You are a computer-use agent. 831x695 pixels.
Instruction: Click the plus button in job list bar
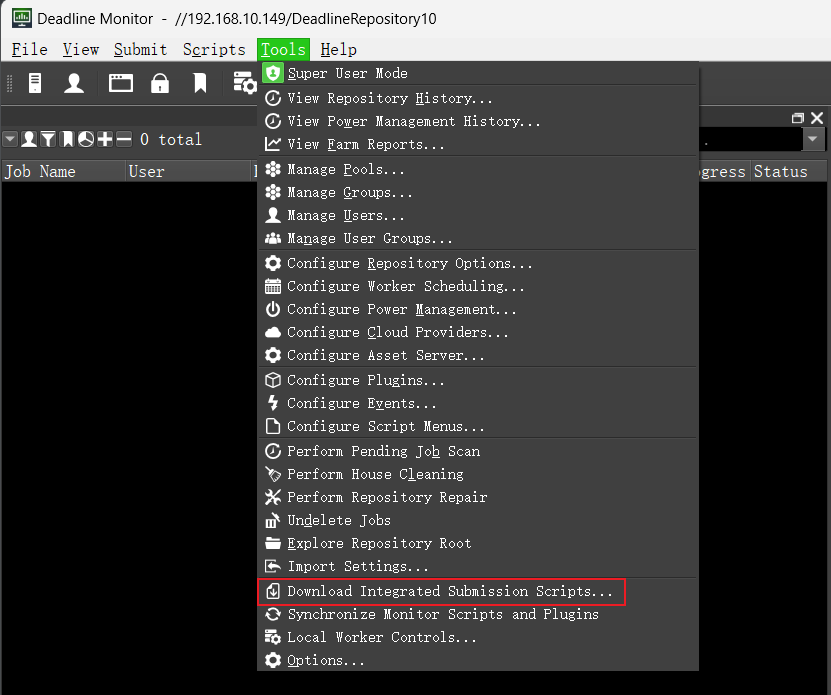pyautogui.click(x=105, y=139)
